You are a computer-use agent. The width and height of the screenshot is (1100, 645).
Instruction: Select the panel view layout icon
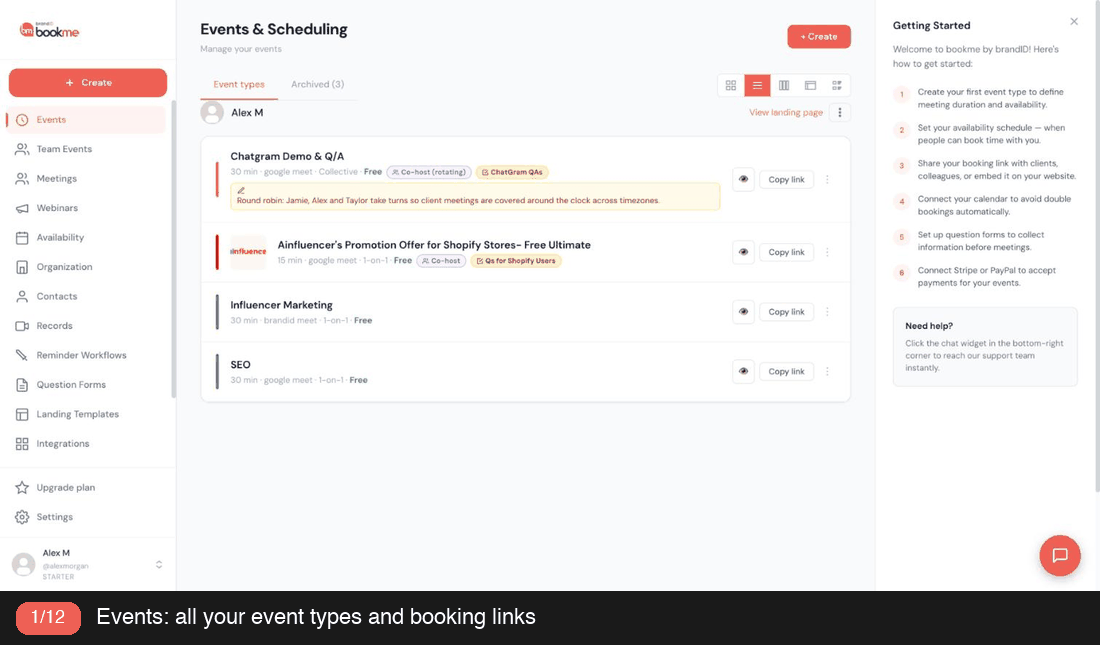[810, 86]
